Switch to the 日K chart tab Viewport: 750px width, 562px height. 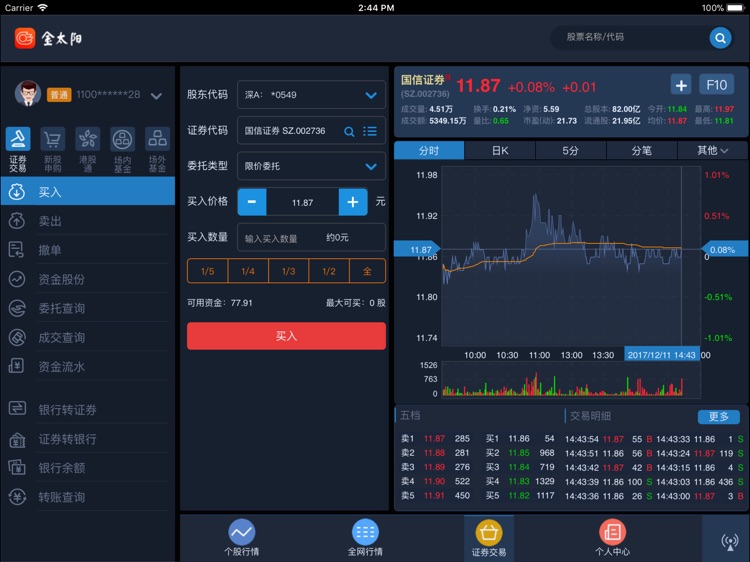pyautogui.click(x=500, y=151)
